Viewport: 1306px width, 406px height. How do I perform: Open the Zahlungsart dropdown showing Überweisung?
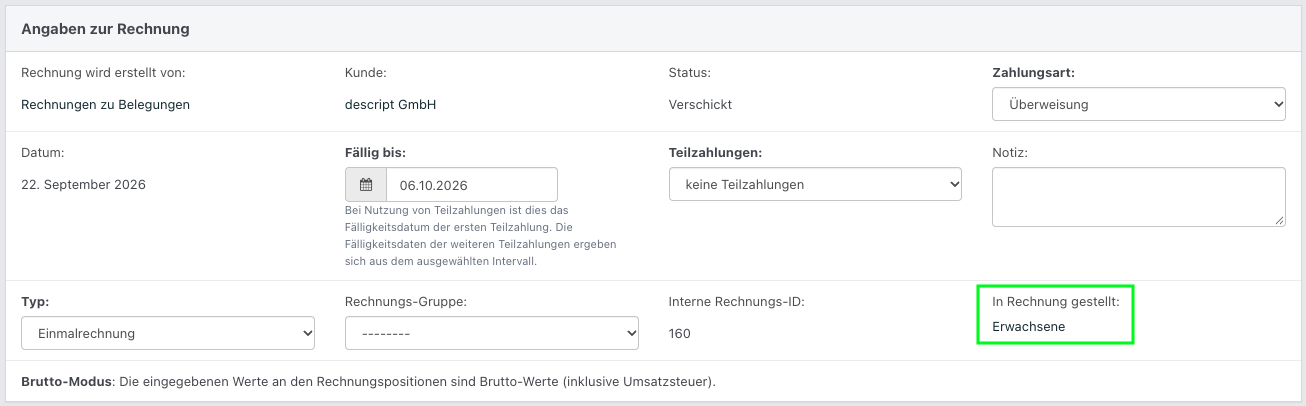1139,104
